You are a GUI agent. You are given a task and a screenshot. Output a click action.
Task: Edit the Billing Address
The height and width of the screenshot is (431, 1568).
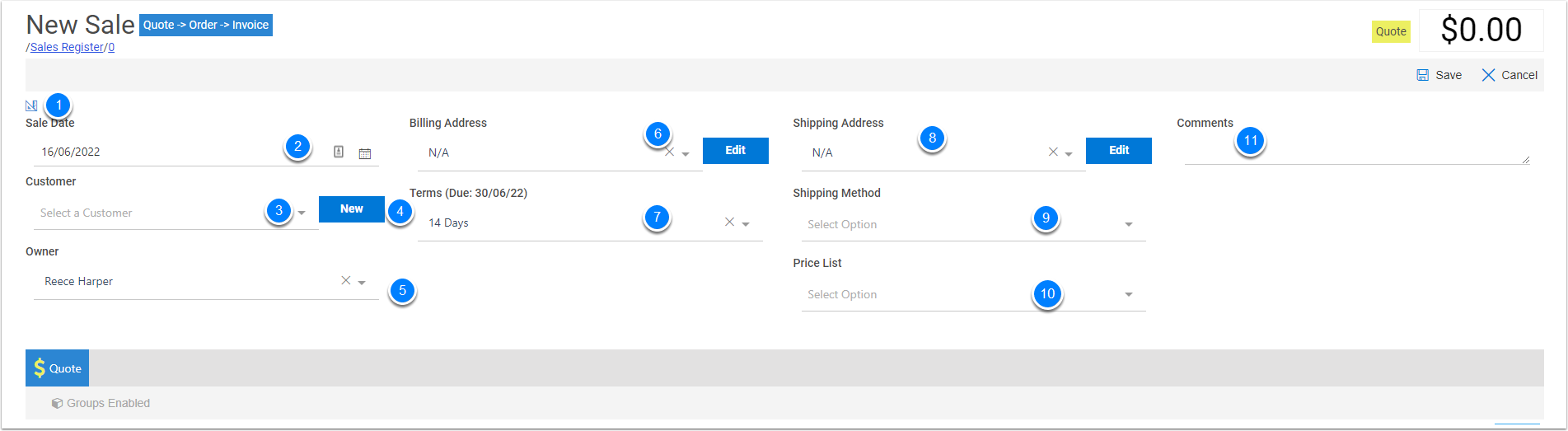[x=735, y=151]
